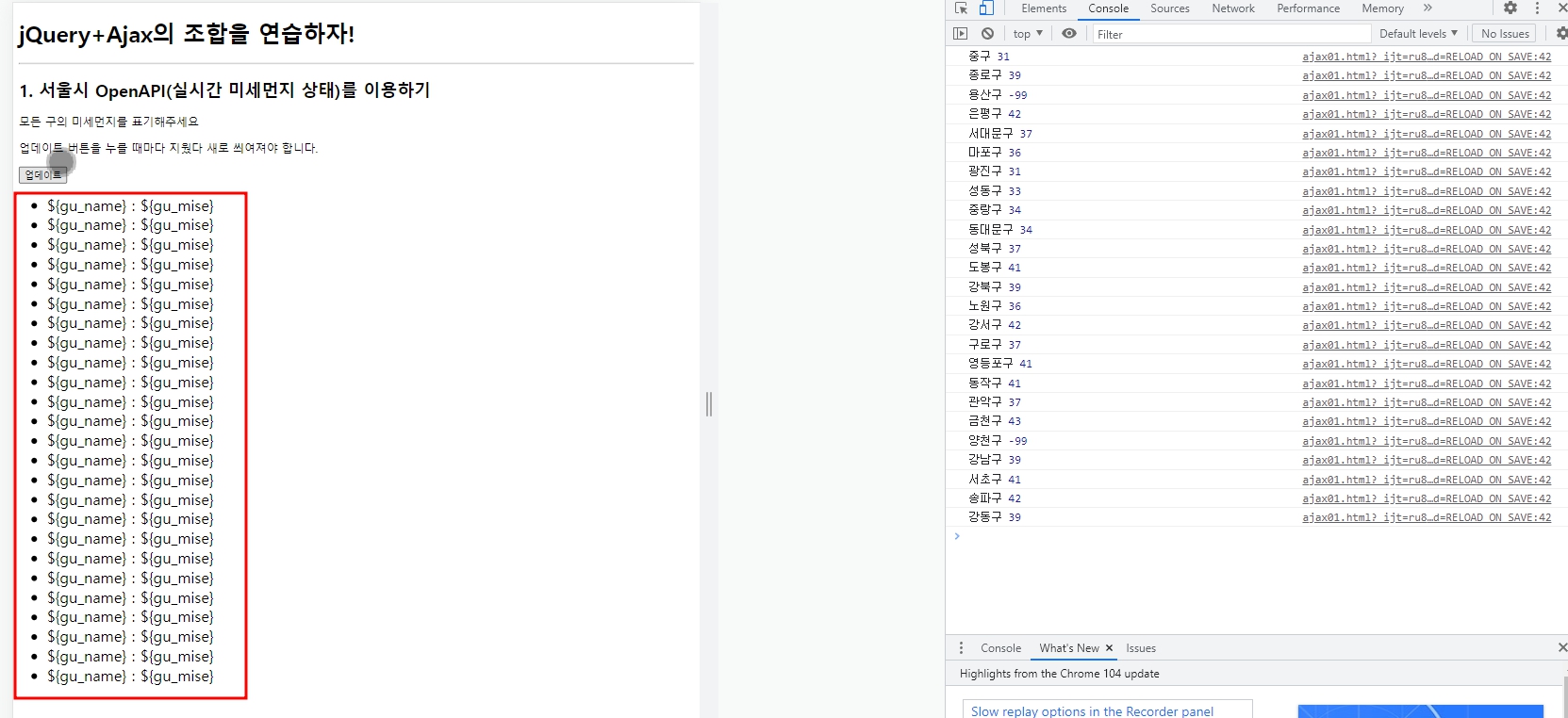
Task: Show more DevTools tabs chevron
Action: point(1428,8)
